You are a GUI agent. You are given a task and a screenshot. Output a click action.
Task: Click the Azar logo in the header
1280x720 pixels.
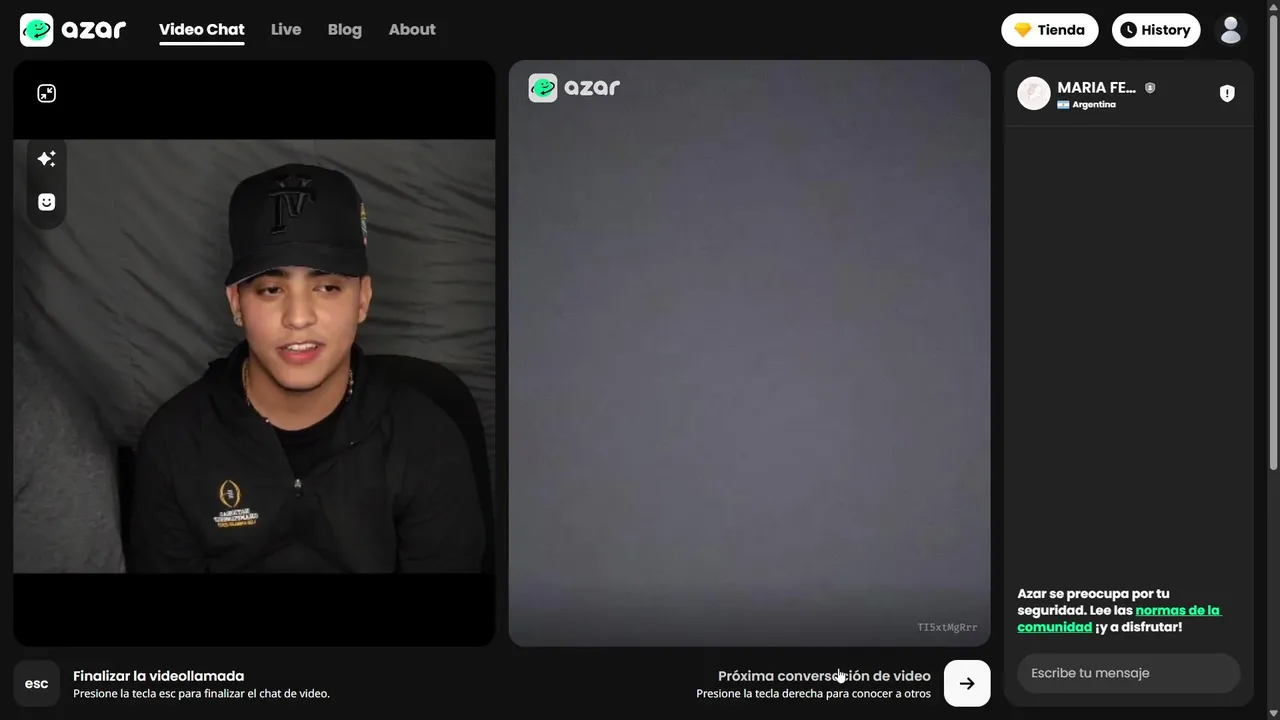click(73, 30)
